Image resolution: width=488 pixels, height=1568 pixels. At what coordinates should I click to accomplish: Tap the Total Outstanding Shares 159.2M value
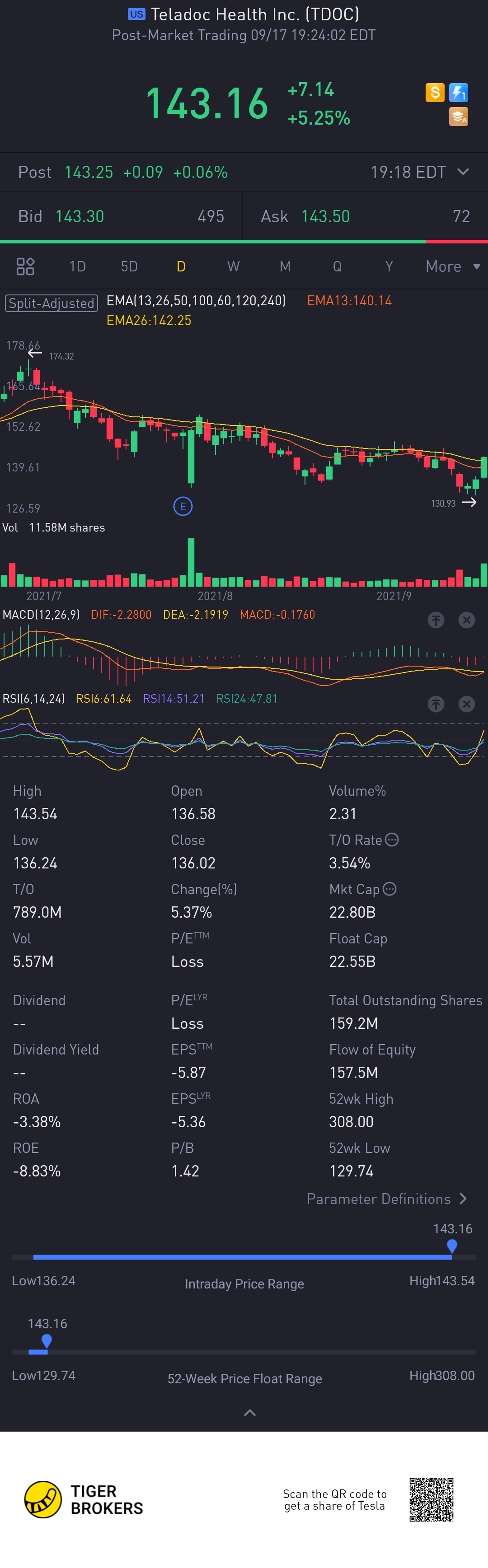point(353,1023)
